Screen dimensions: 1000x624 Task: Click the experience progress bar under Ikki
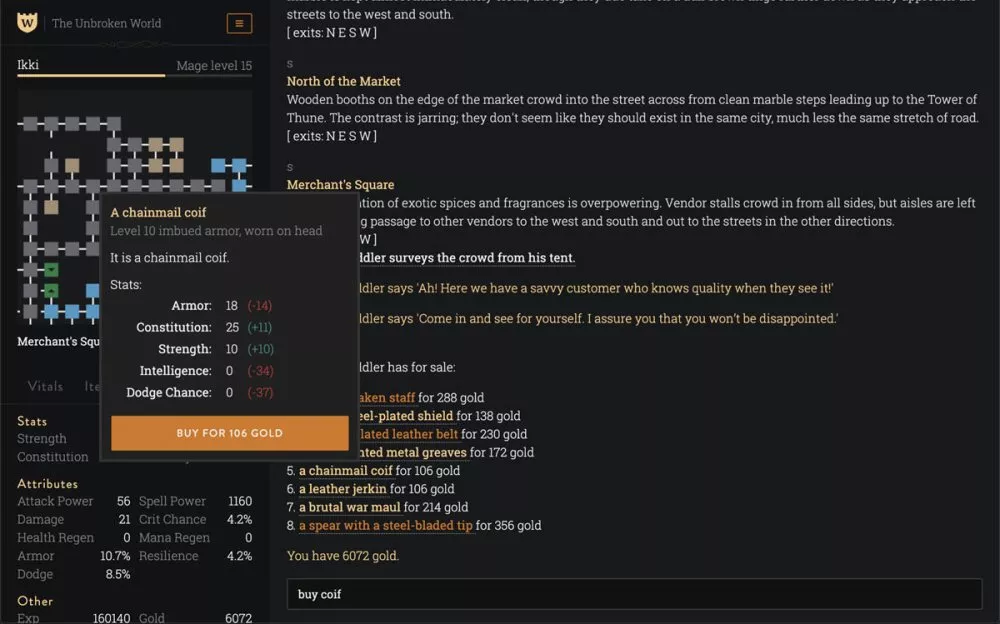[134, 75]
